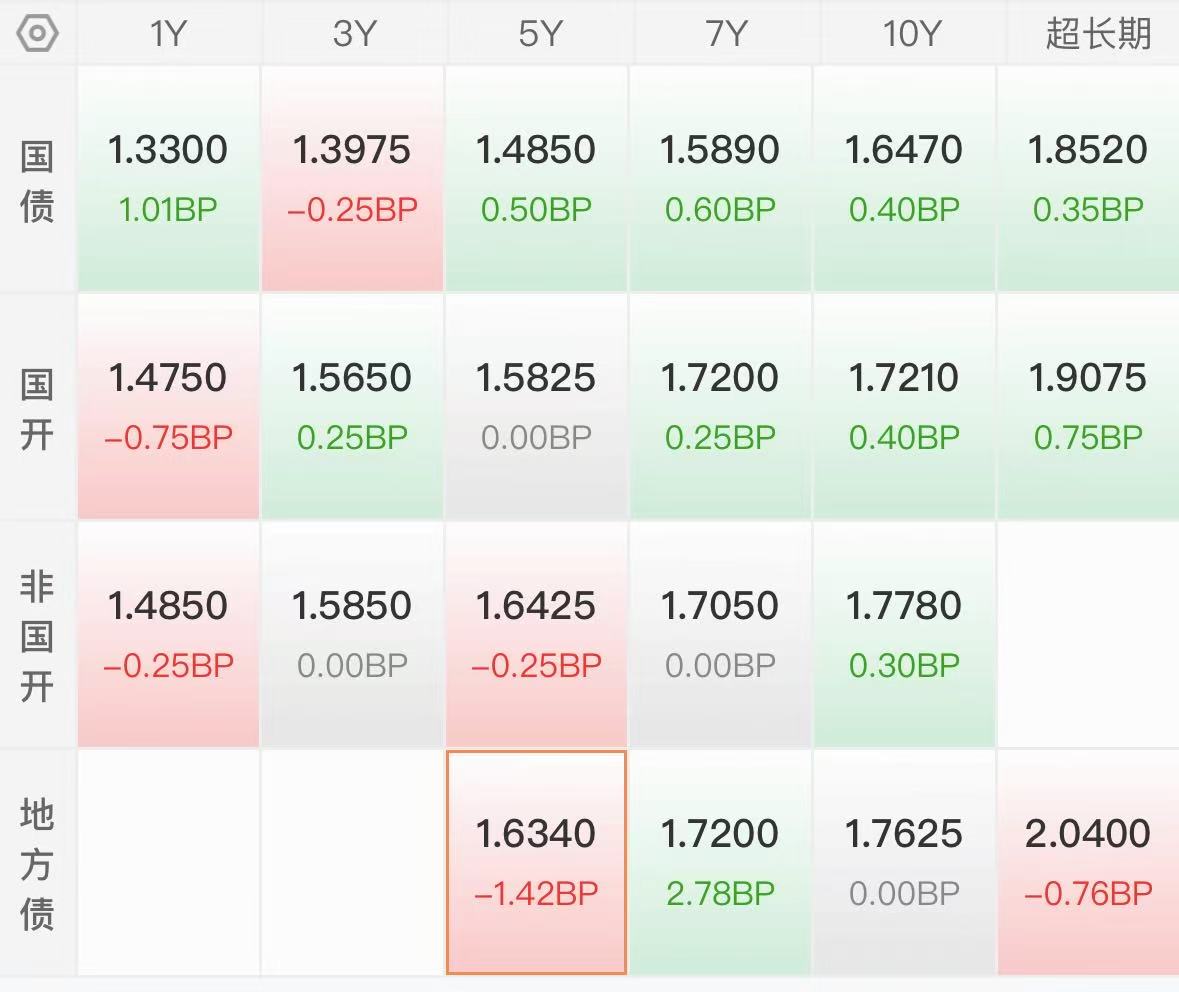1179x992 pixels.
Task: Click the 国债 3Y cell 1.3975
Action: pyautogui.click(x=352, y=178)
